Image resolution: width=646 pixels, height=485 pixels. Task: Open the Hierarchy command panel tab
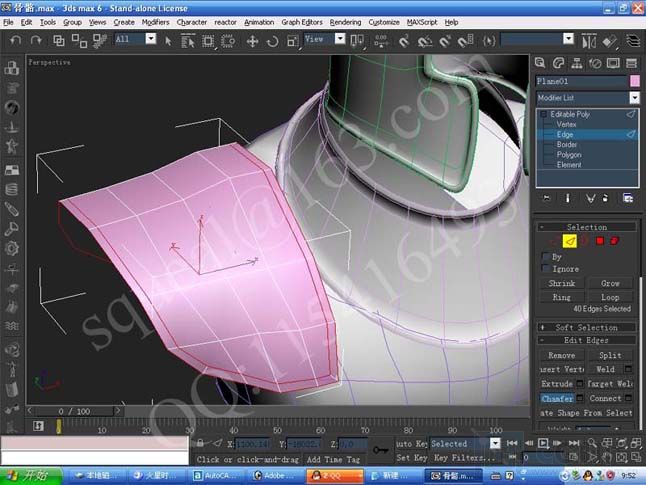pyautogui.click(x=577, y=63)
